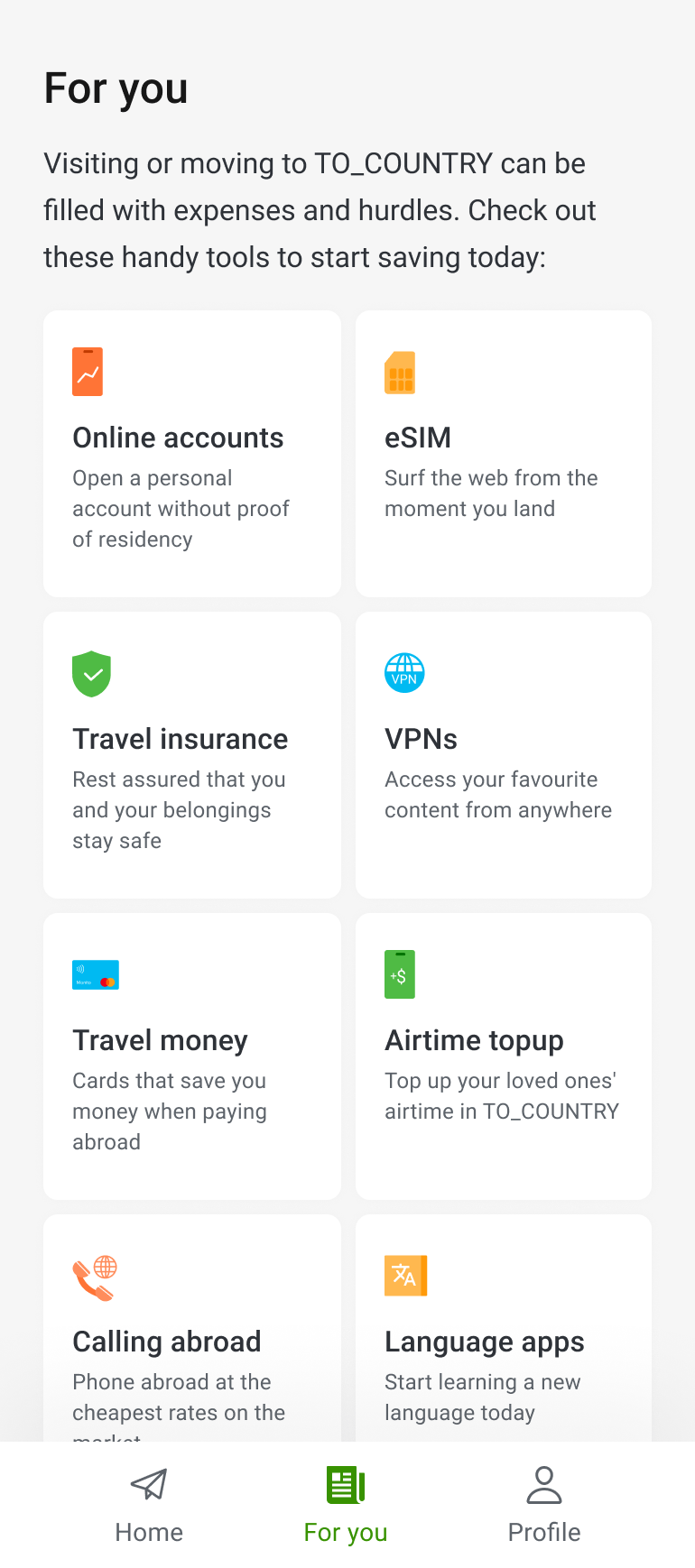The width and height of the screenshot is (695, 1568).
Task: Tap the Profile person icon
Action: click(544, 1485)
